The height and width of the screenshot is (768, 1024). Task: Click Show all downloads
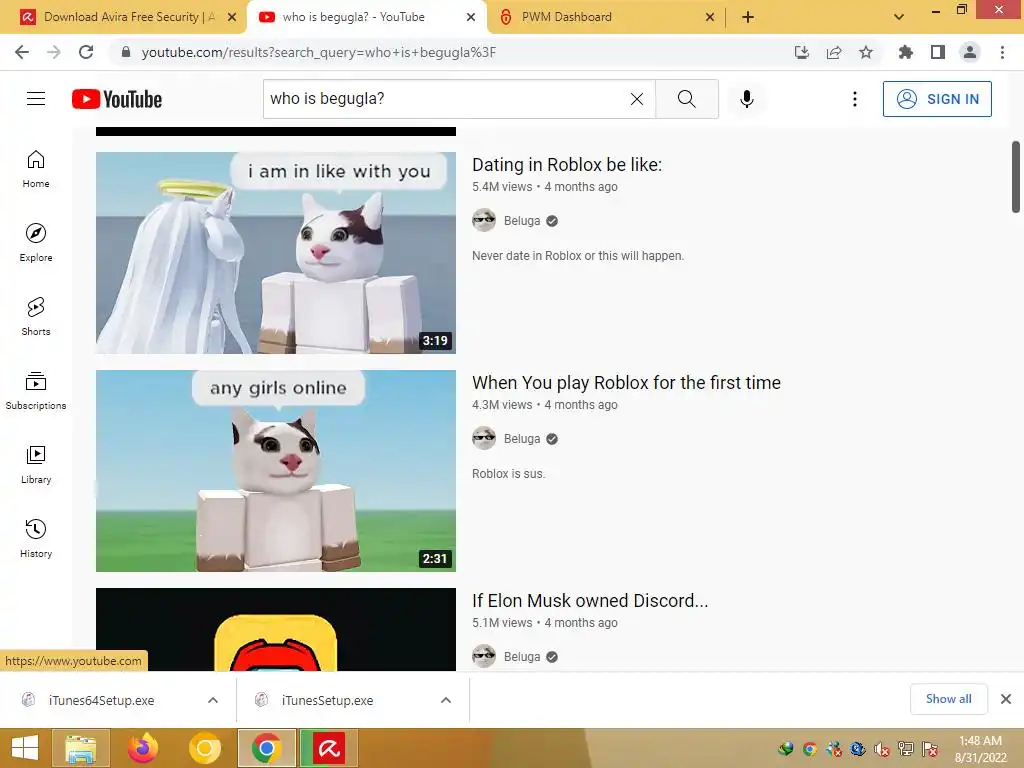948,699
